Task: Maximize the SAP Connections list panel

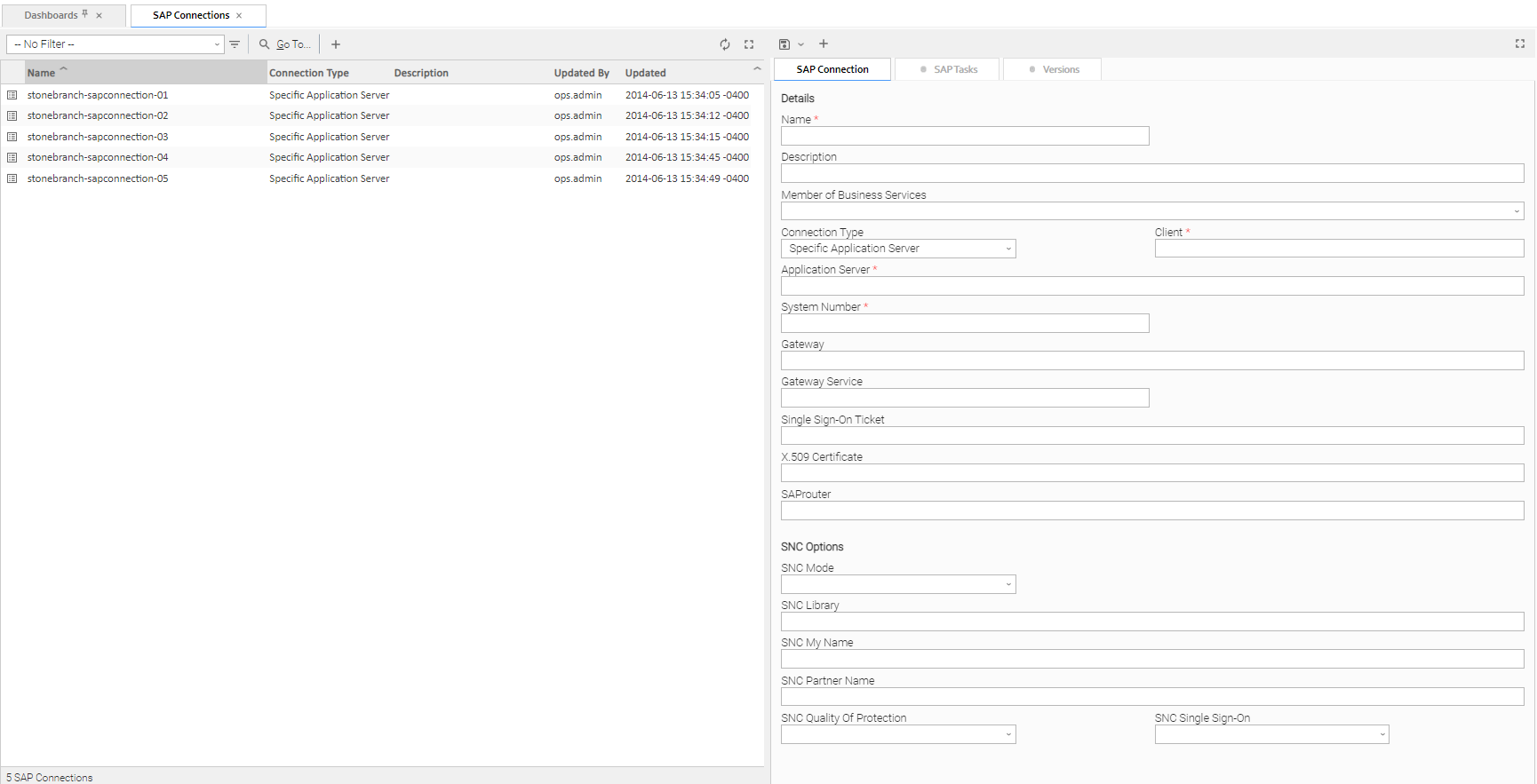Action: tap(749, 44)
